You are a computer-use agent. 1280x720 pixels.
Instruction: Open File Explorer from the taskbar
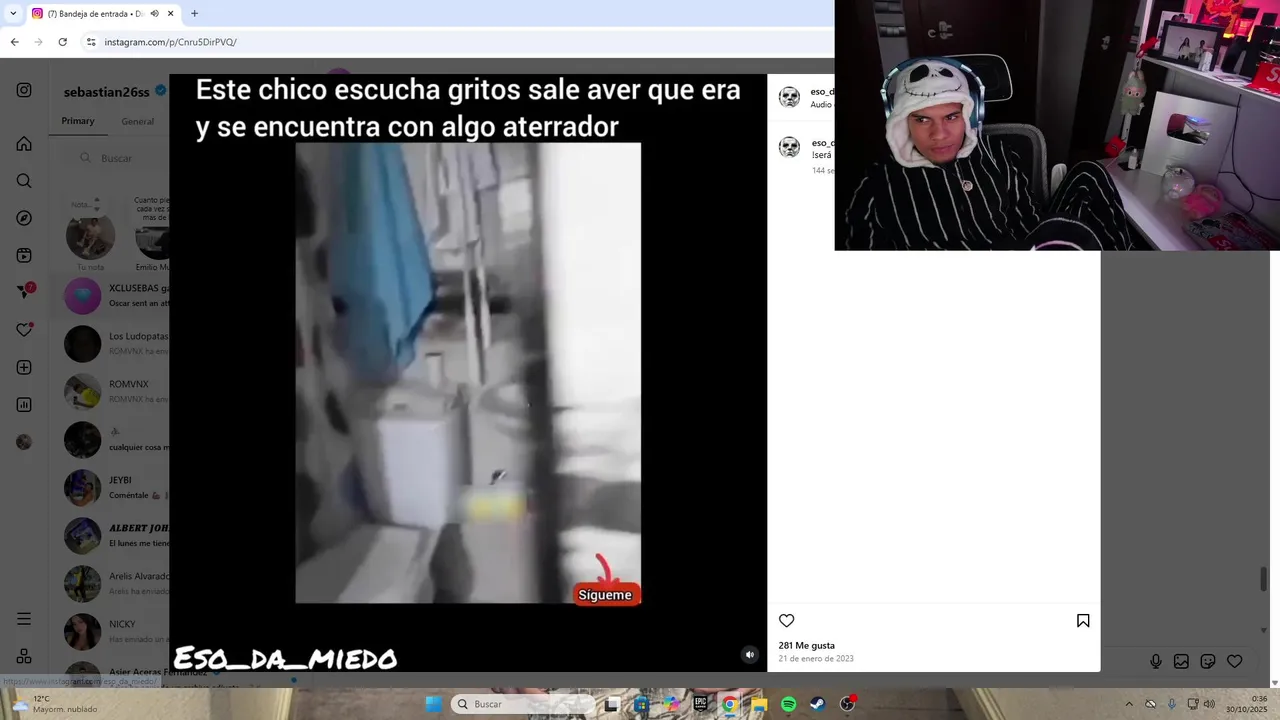[759, 704]
